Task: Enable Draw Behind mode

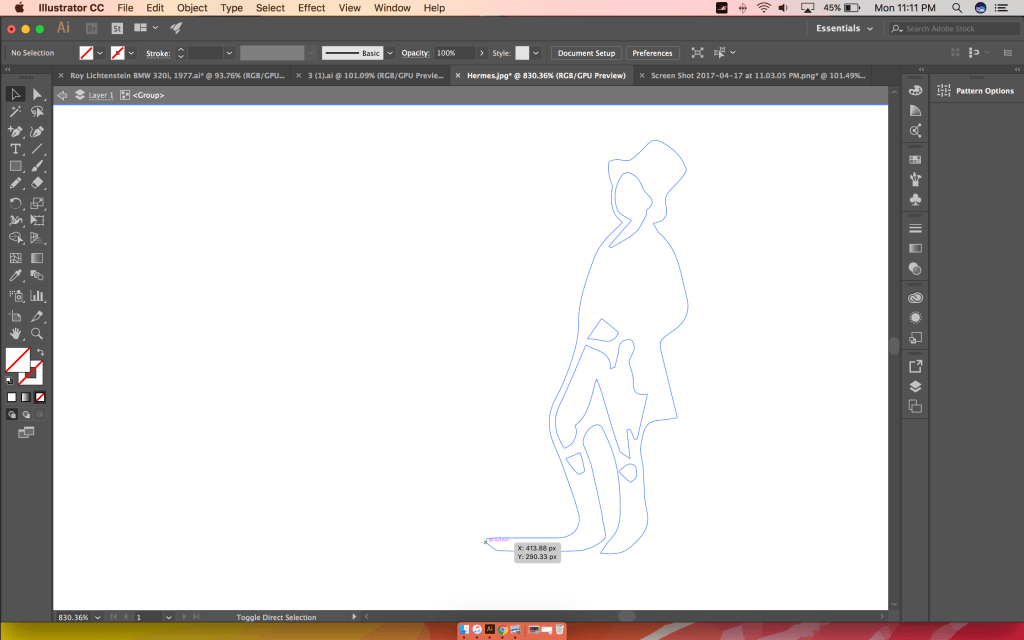Action: pos(26,414)
